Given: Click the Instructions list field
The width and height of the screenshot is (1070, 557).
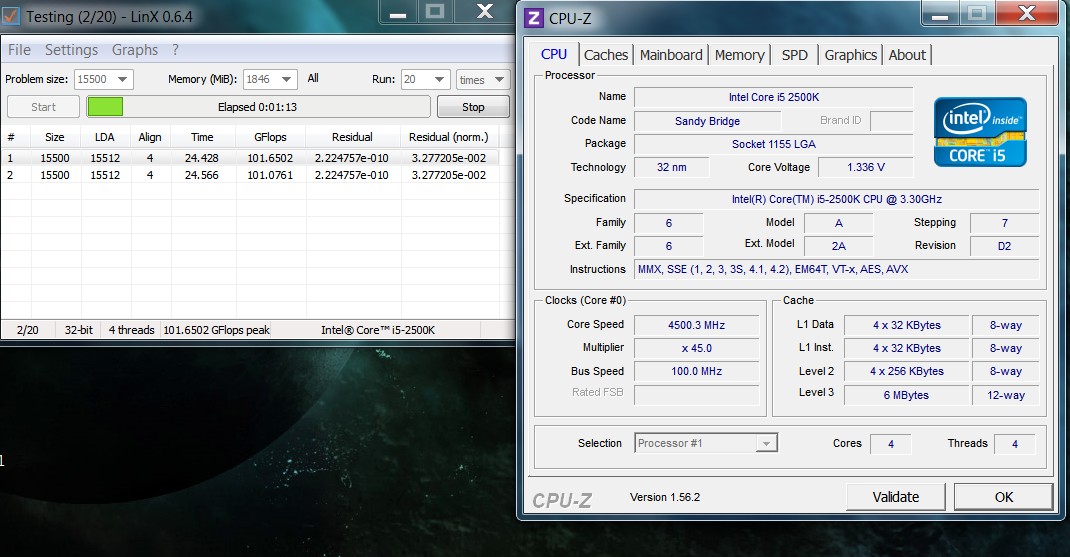Looking at the screenshot, I should (x=837, y=269).
